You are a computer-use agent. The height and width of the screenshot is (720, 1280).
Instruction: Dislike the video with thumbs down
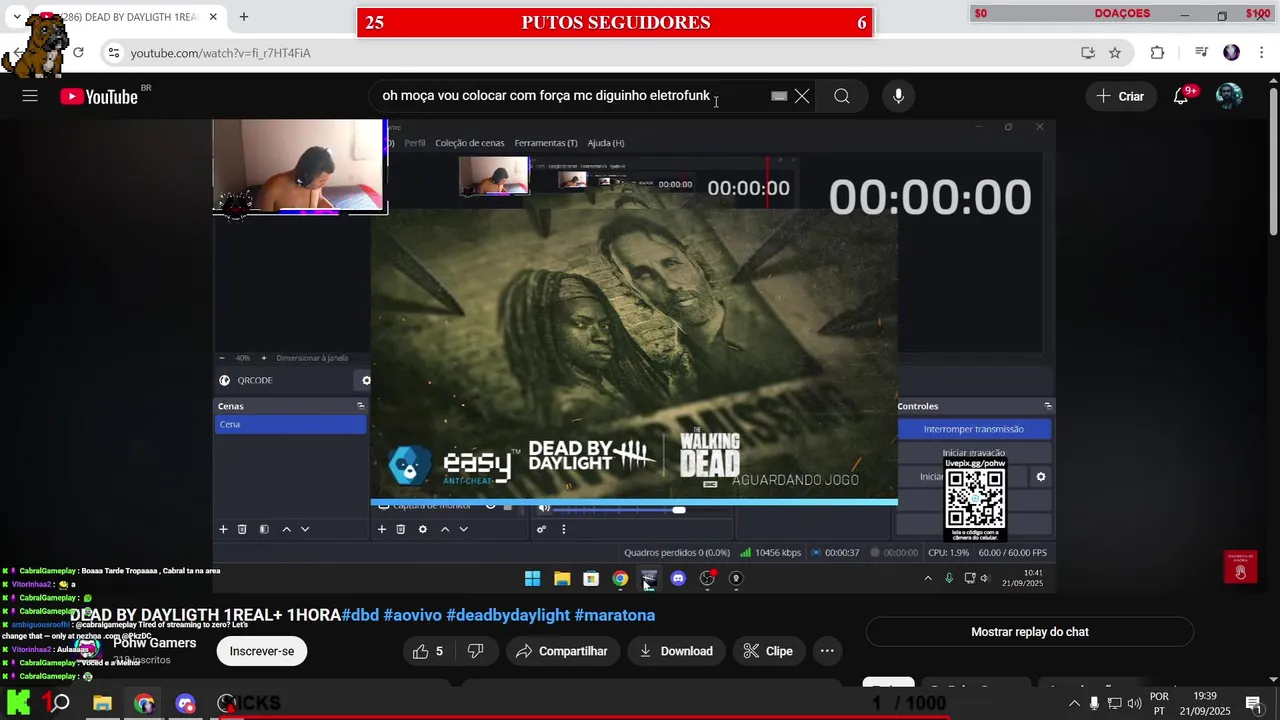click(x=476, y=651)
